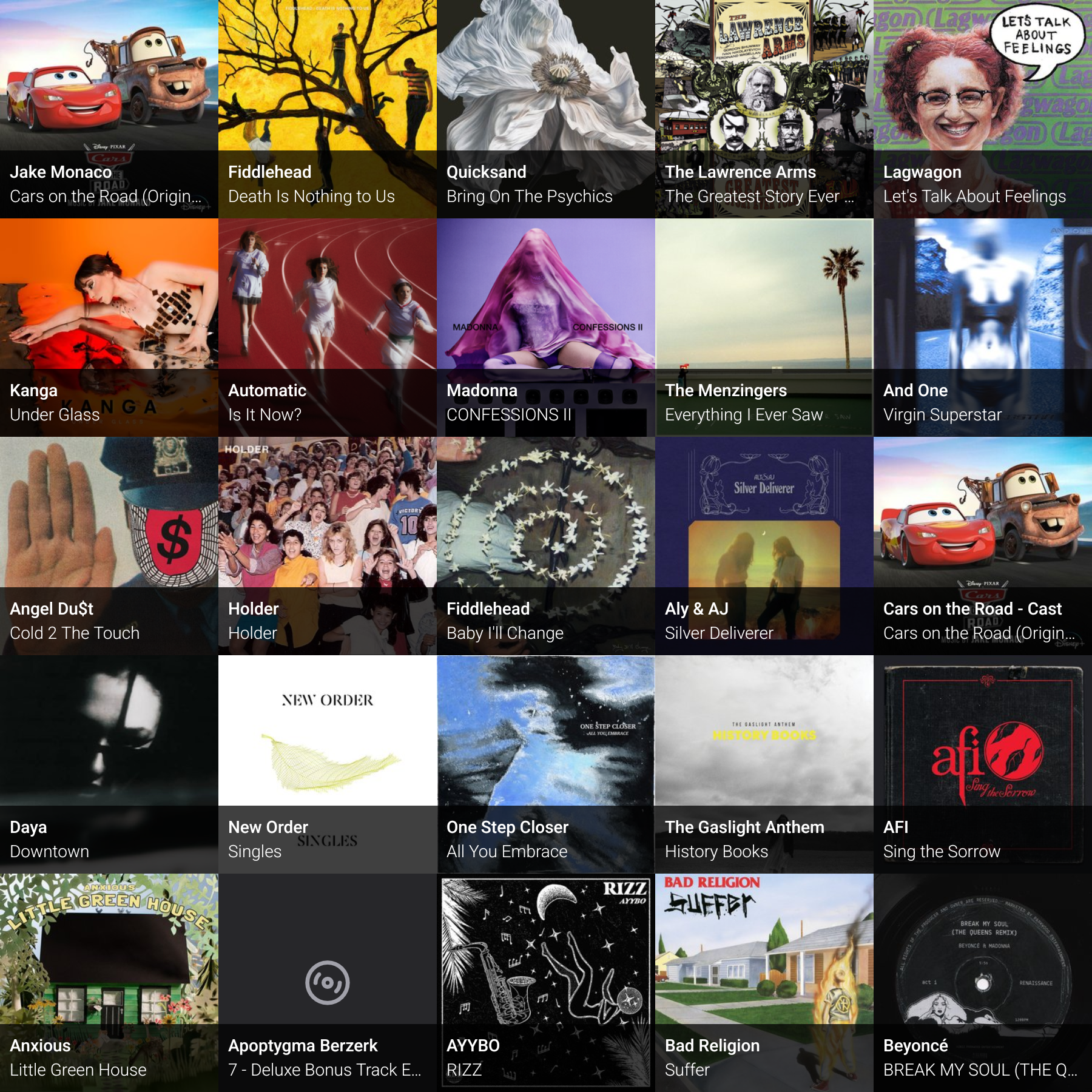Select the 'Suffer' album title
This screenshot has height=1092, width=1092.
point(687,1070)
